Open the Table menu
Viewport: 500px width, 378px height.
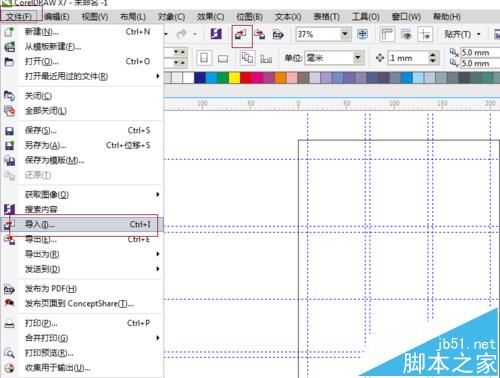(x=327, y=16)
